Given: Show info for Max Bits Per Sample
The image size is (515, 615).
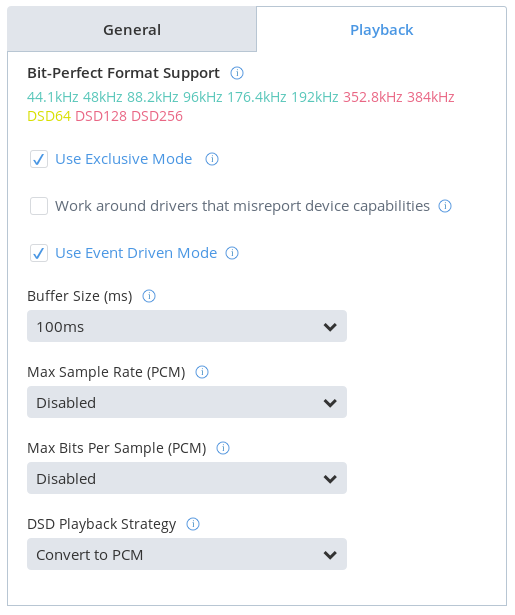Looking at the screenshot, I should (223, 448).
